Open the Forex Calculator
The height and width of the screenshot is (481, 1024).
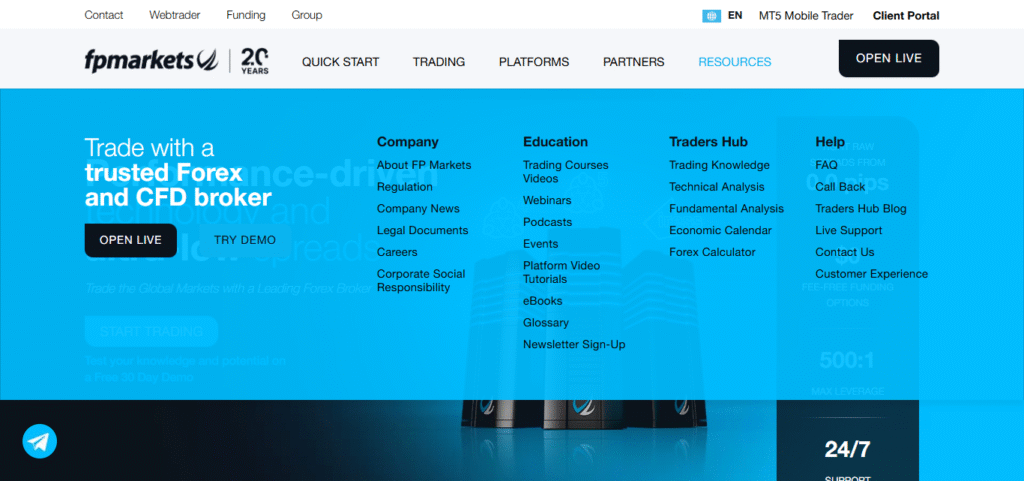pos(712,252)
